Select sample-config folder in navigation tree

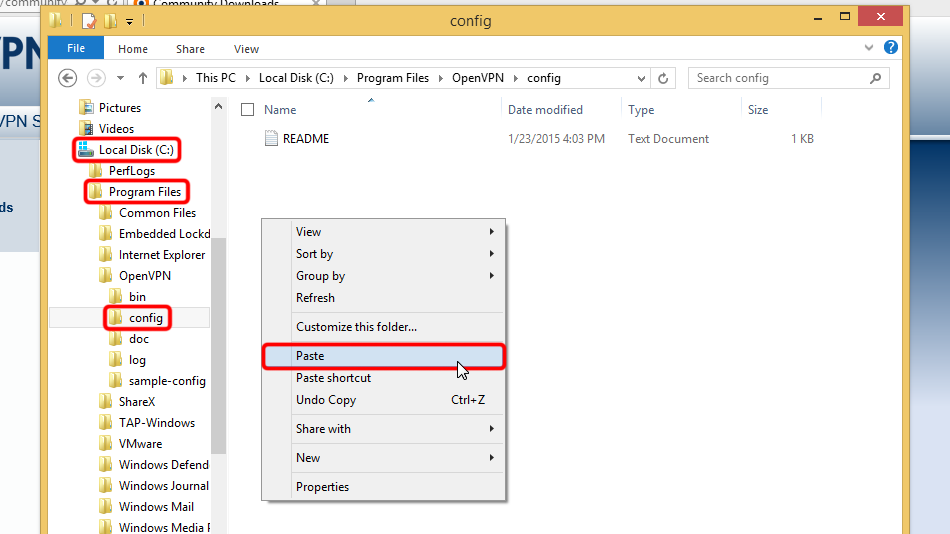[x=166, y=381]
